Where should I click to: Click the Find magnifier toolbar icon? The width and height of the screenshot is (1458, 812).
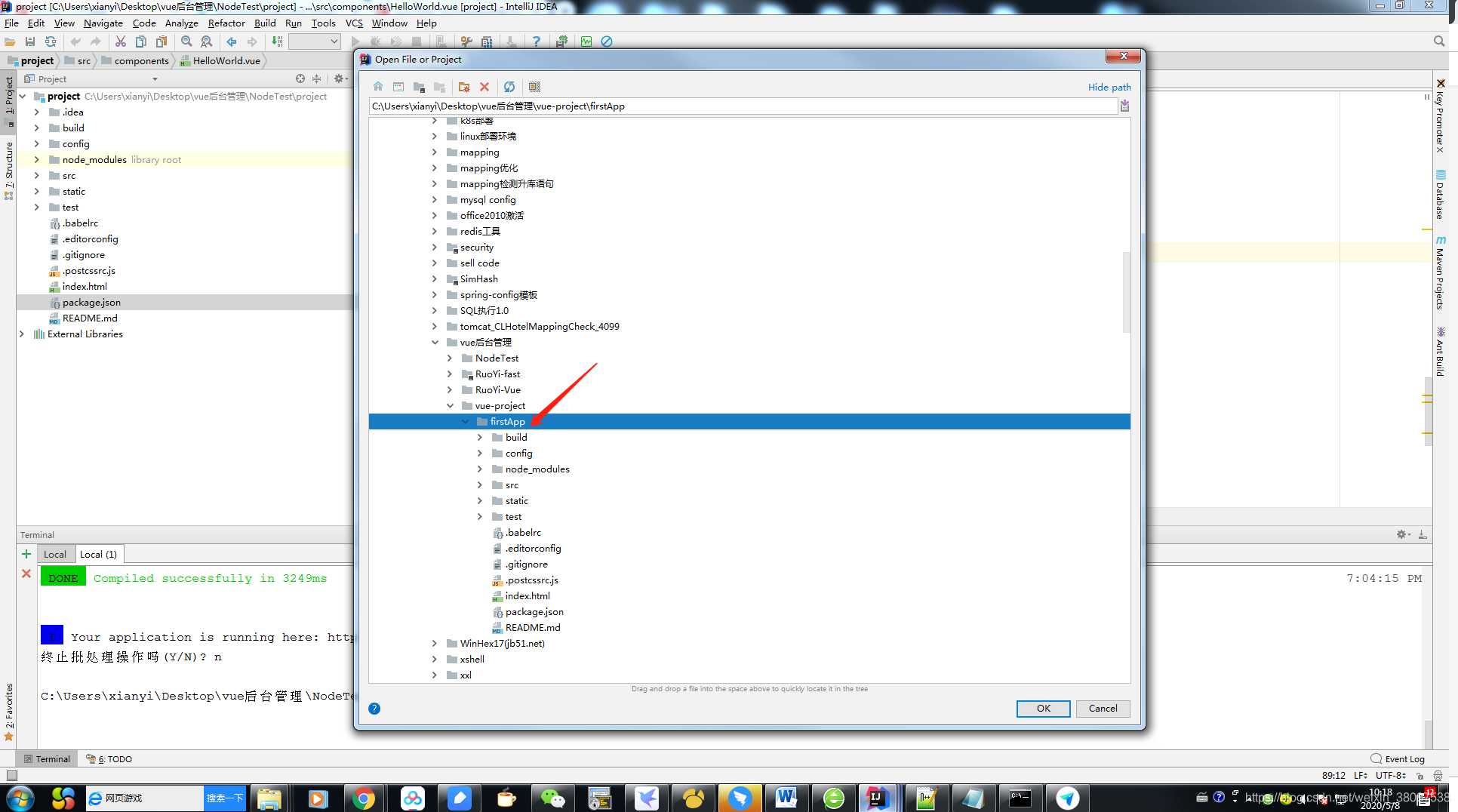(x=186, y=42)
